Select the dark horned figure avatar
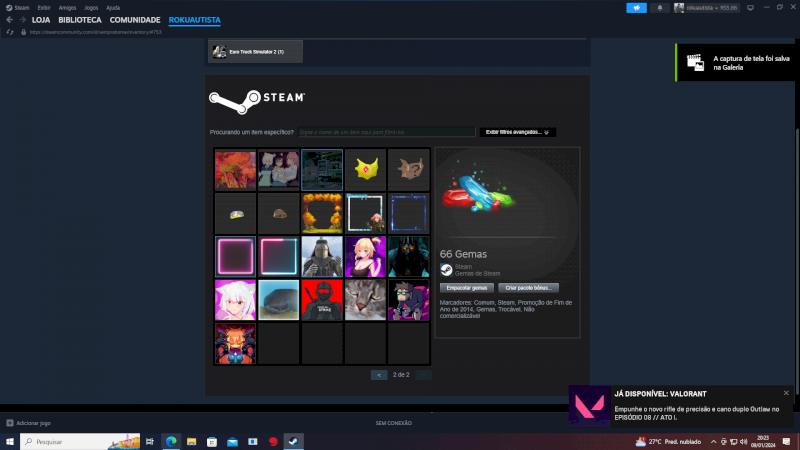800x450 pixels. click(x=409, y=257)
